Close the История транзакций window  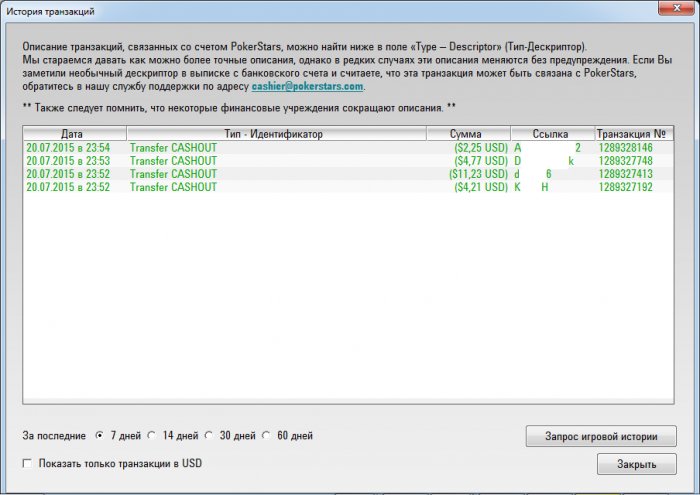(677, 8)
